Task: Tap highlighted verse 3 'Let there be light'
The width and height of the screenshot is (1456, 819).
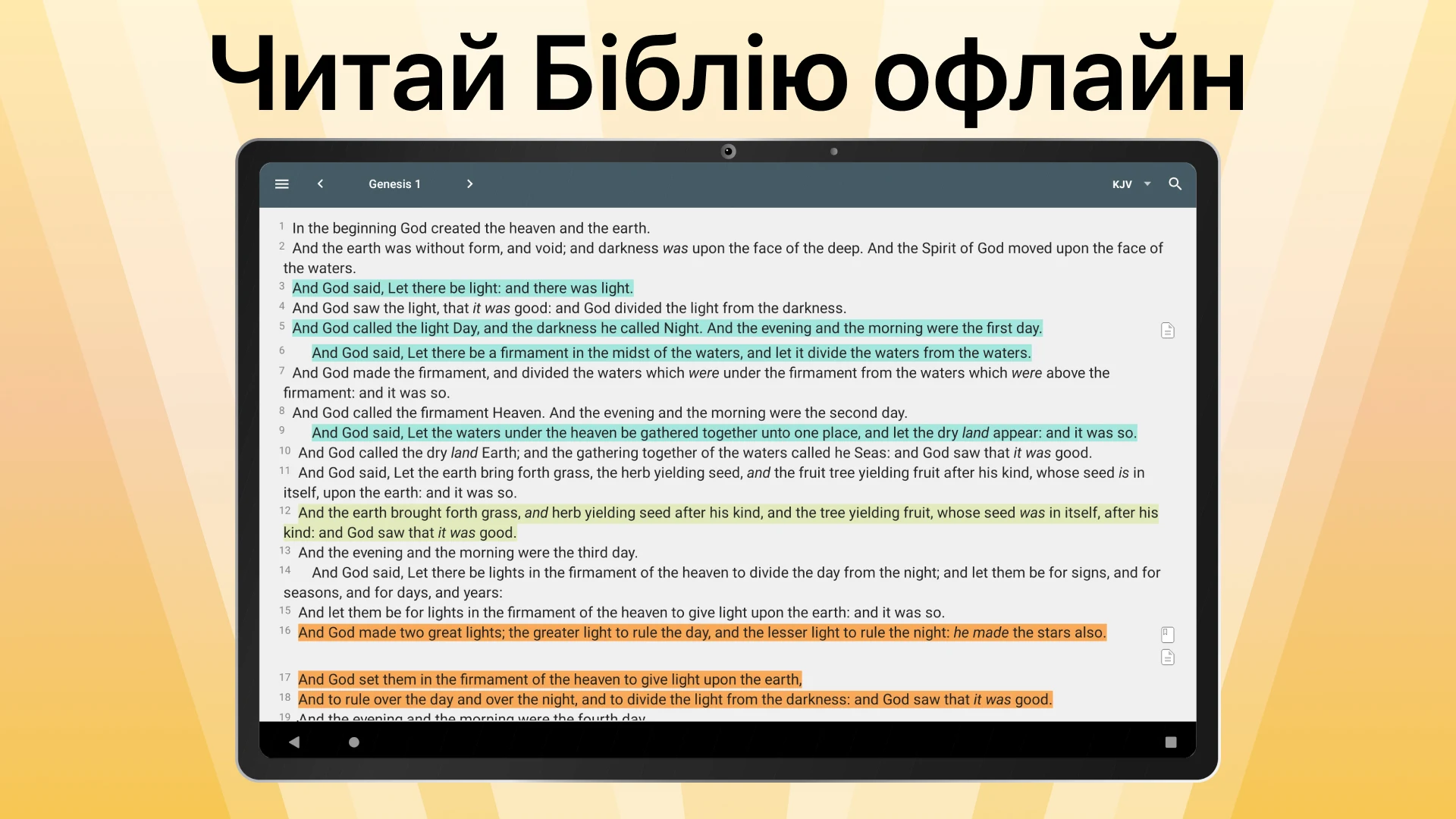Action: [x=463, y=288]
